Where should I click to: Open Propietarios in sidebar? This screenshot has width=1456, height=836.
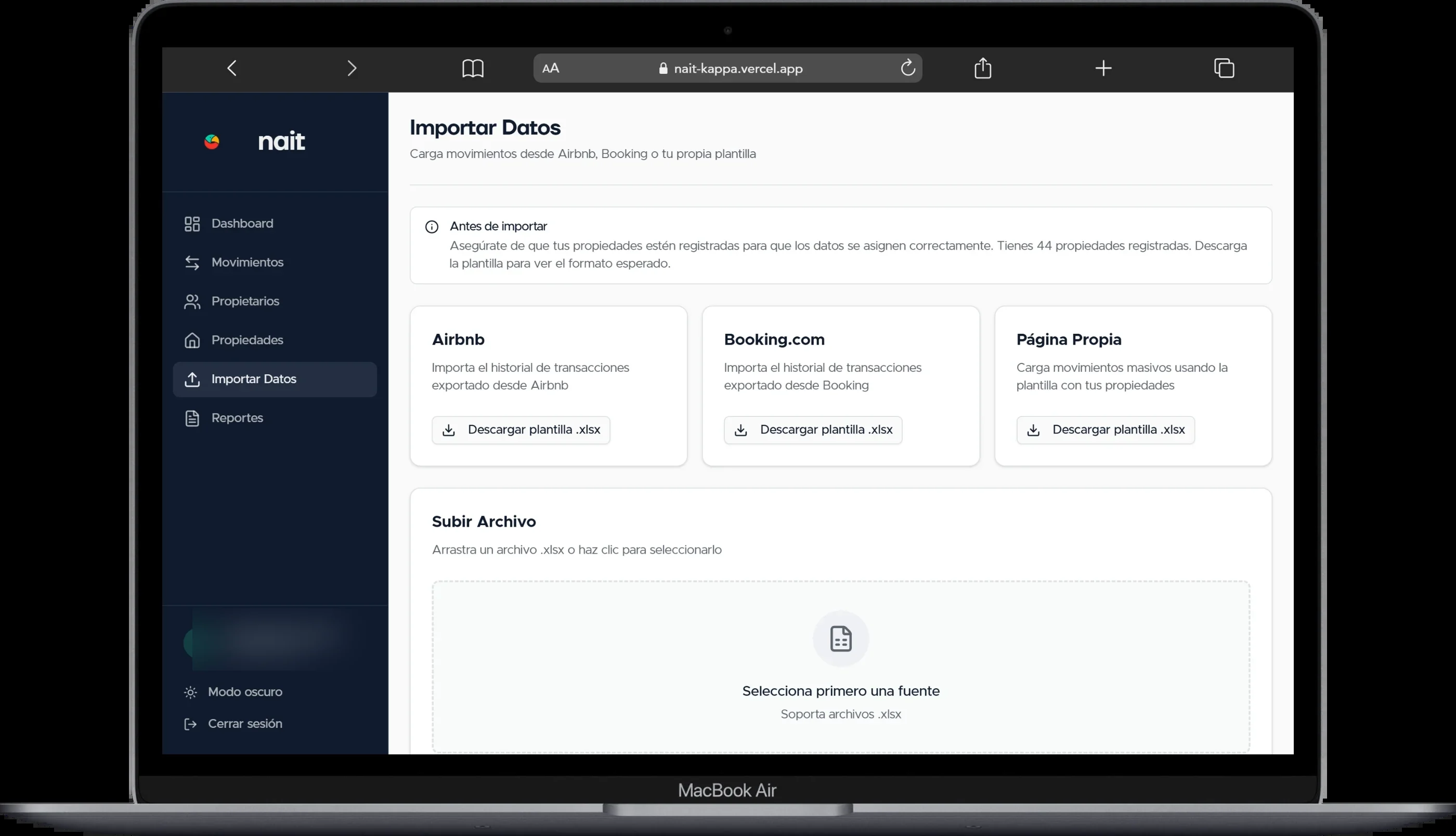click(x=245, y=302)
